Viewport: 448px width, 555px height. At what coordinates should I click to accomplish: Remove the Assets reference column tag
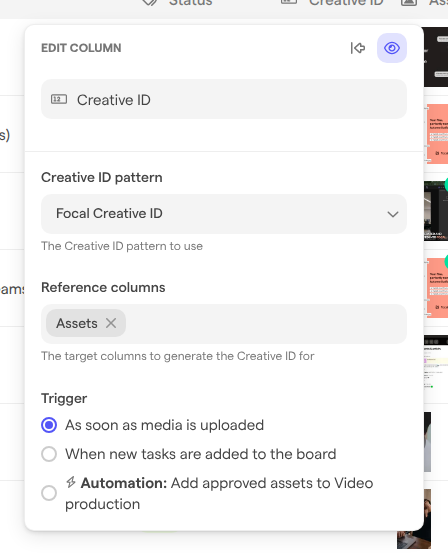click(111, 323)
